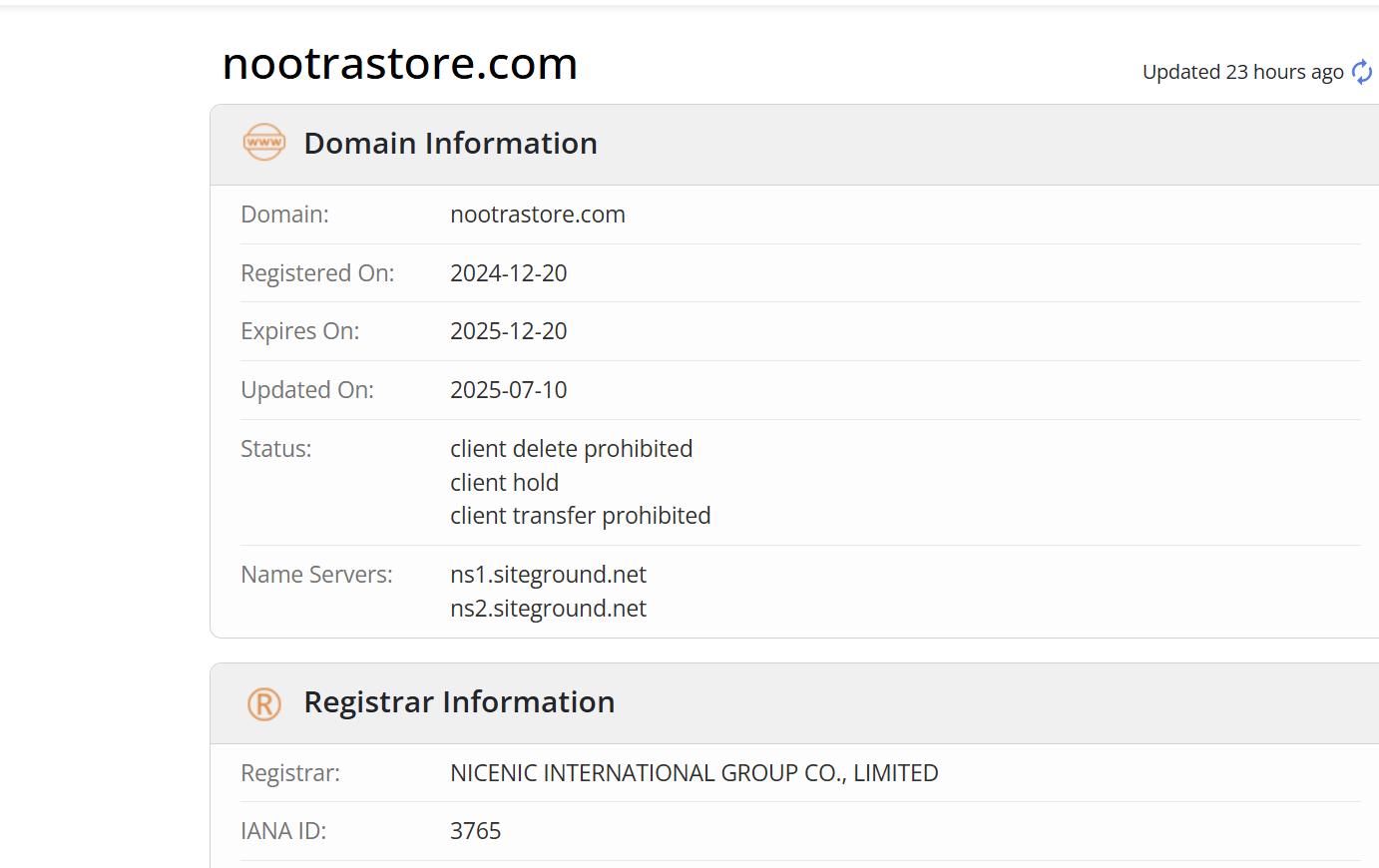Click the 'Status:' field label
The width and height of the screenshot is (1379, 868).
[275, 449]
